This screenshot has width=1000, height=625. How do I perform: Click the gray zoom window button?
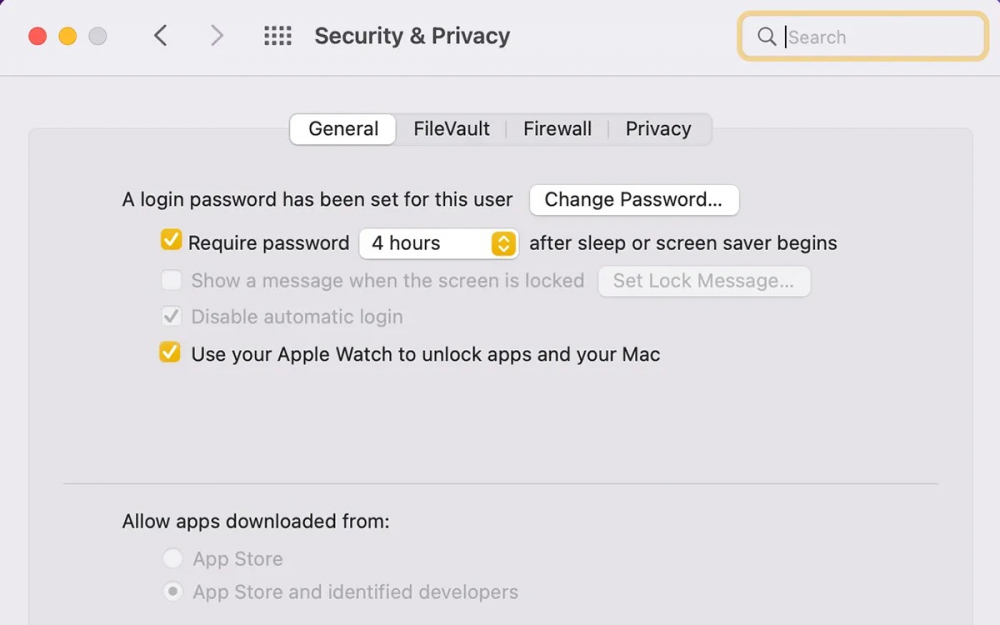97,36
